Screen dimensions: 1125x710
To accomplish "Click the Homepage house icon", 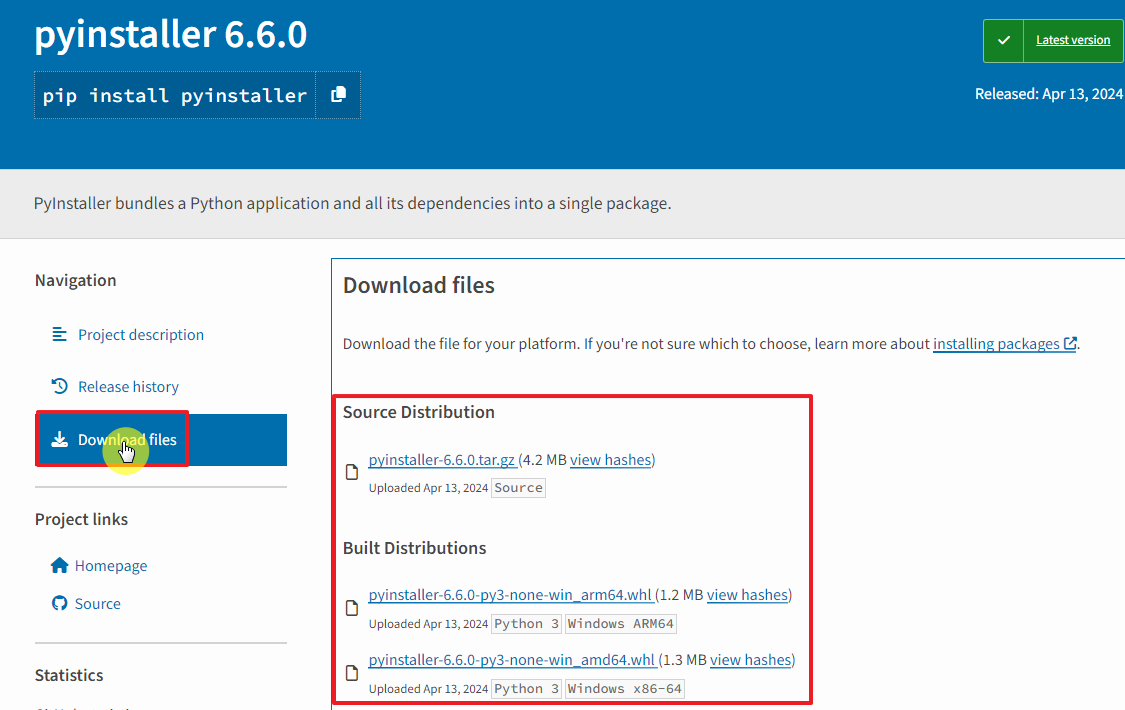I will (60, 565).
